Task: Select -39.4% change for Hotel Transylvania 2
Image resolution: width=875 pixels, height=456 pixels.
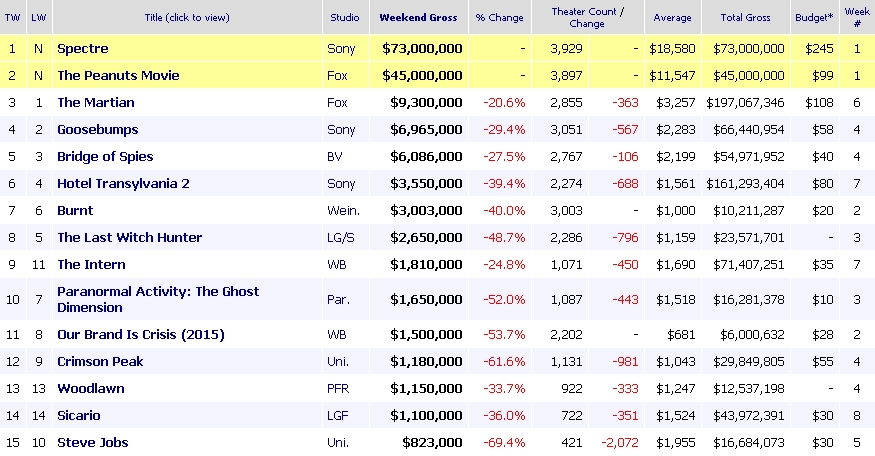Action: click(x=504, y=184)
